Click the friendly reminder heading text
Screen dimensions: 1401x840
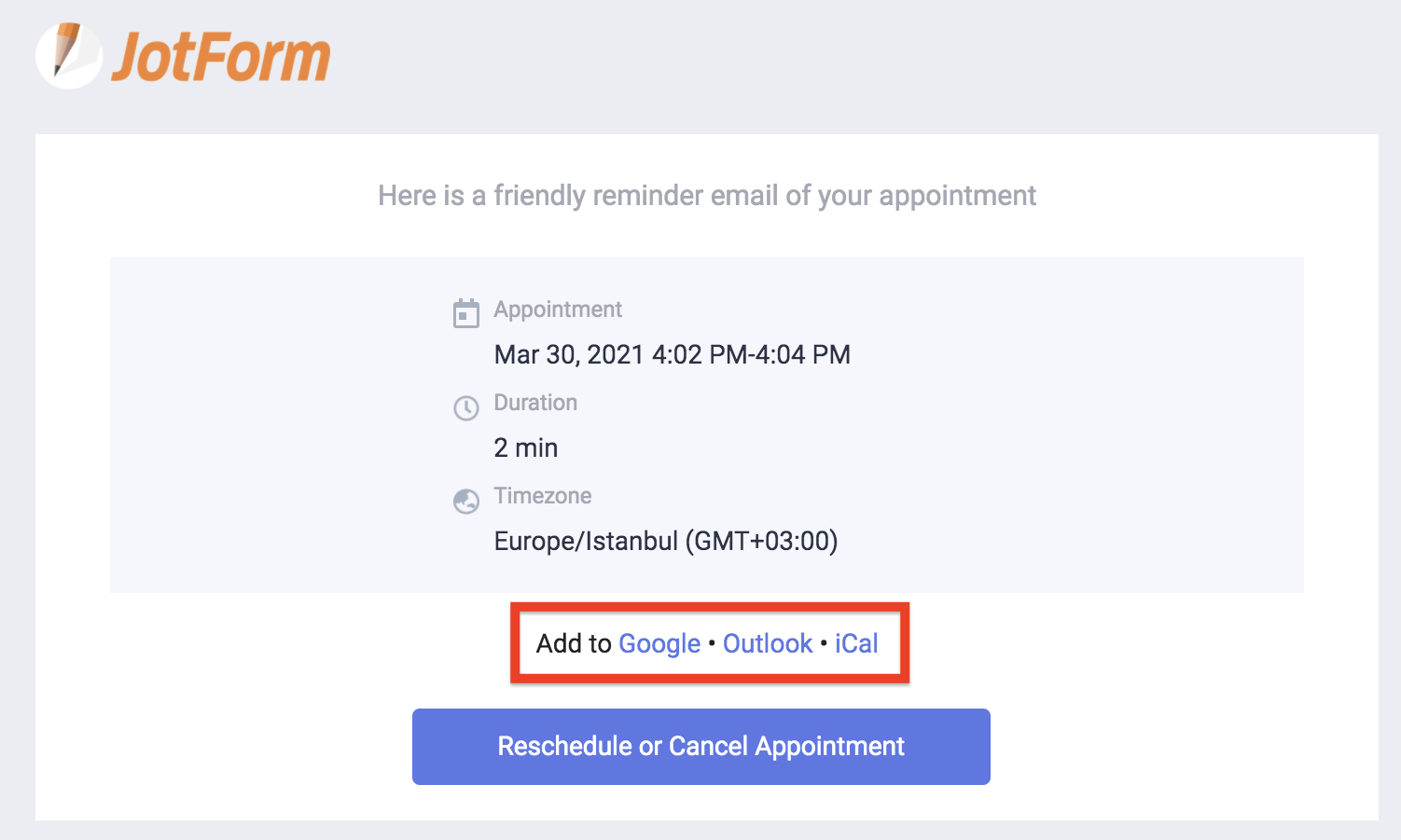[x=707, y=196]
